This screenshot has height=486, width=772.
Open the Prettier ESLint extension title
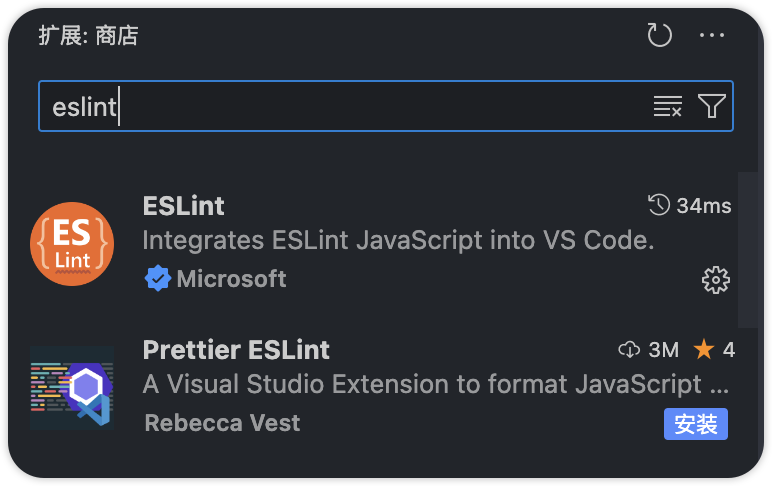tap(236, 350)
